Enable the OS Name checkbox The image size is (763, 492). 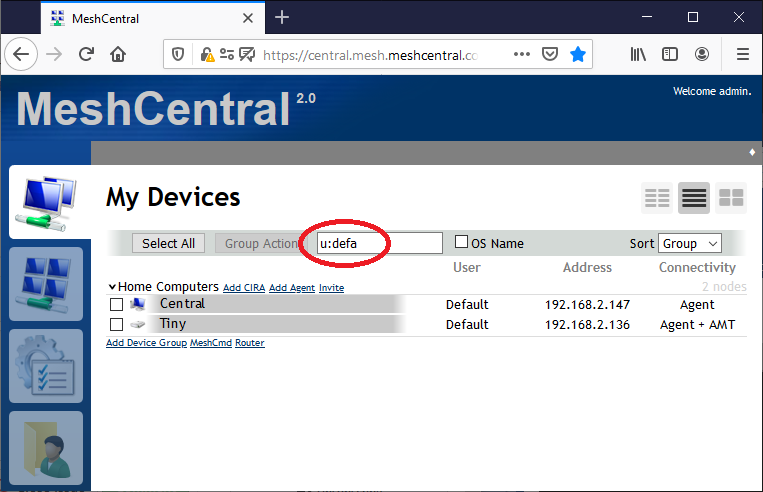click(x=461, y=242)
